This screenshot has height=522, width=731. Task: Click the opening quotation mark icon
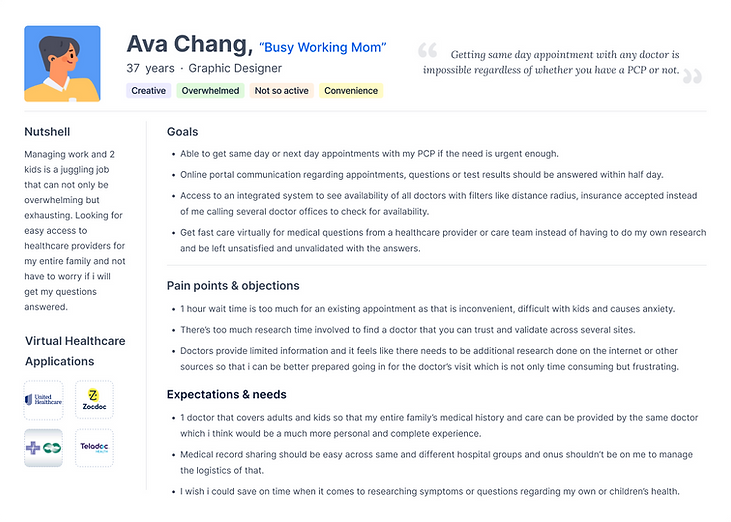428,50
